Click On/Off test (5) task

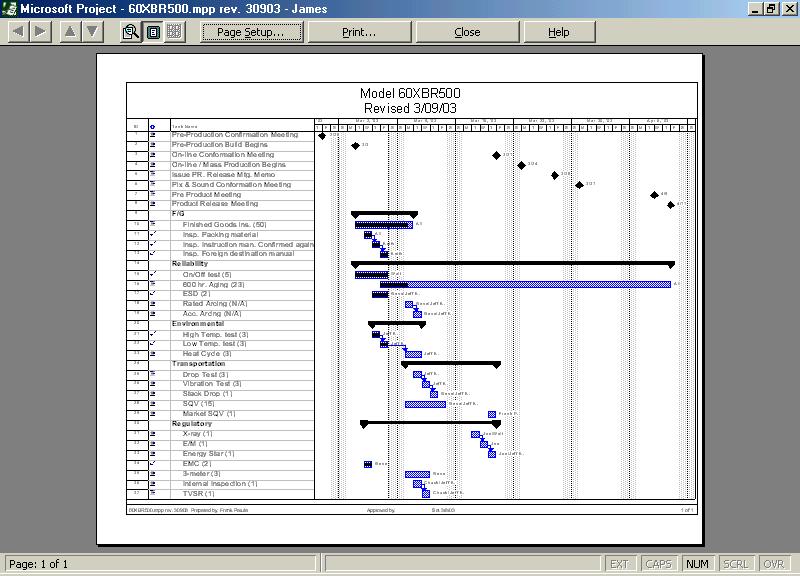[207, 274]
